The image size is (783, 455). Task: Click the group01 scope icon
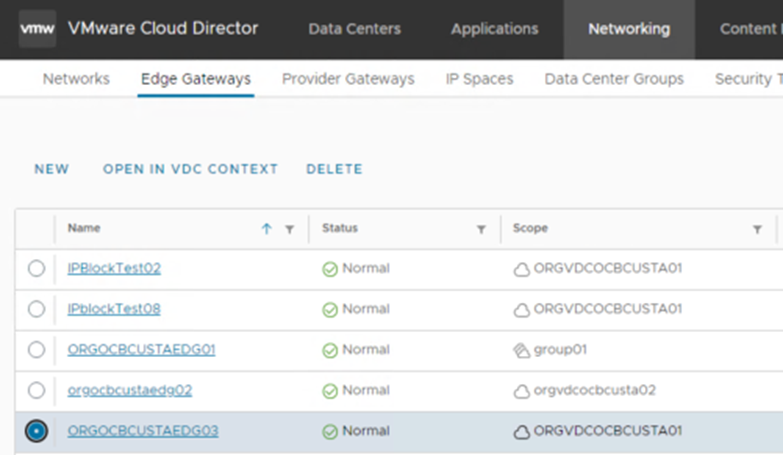521,351
